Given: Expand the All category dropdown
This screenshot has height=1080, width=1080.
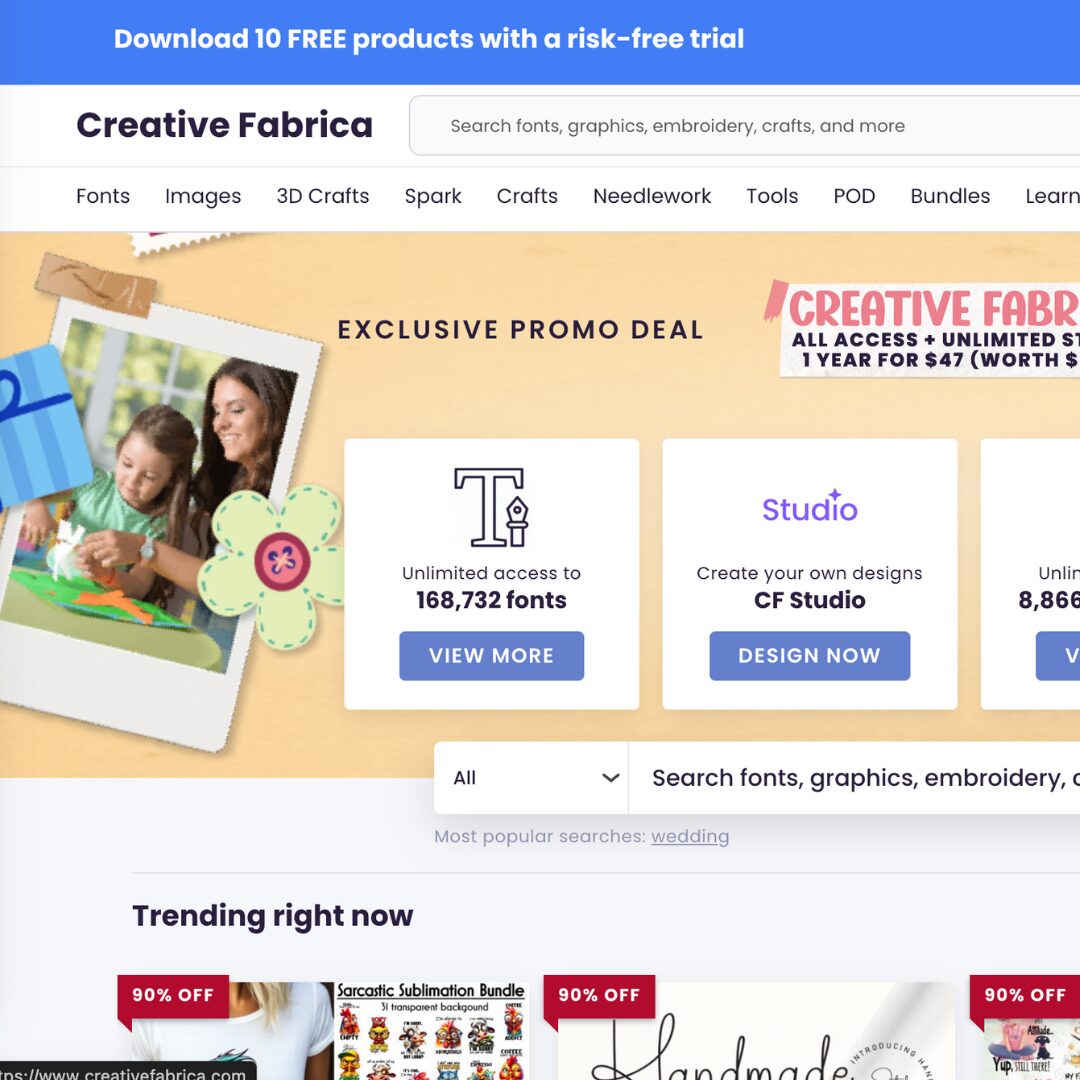Looking at the screenshot, I should (531, 778).
